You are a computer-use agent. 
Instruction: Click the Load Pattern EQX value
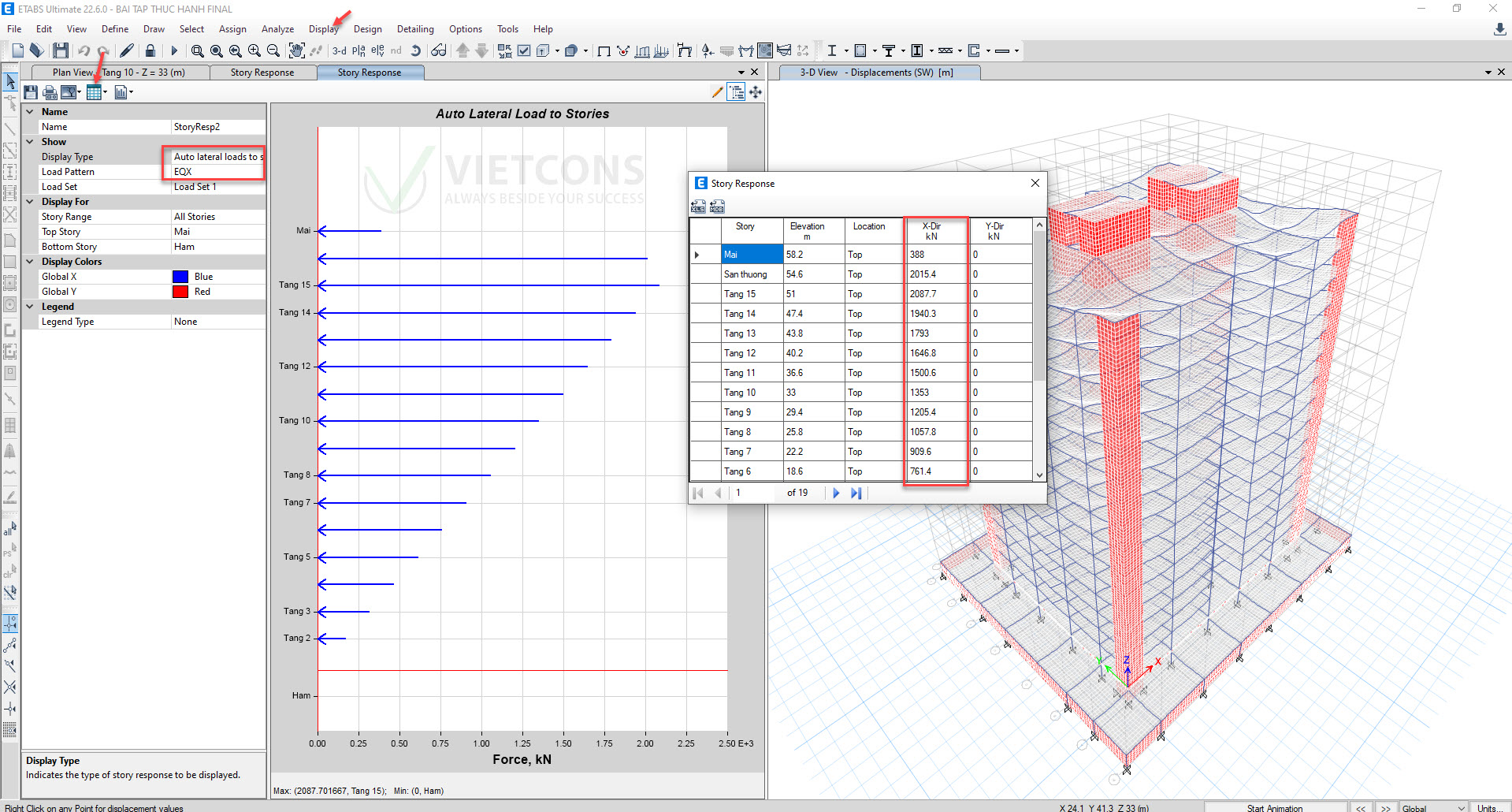[x=218, y=172]
